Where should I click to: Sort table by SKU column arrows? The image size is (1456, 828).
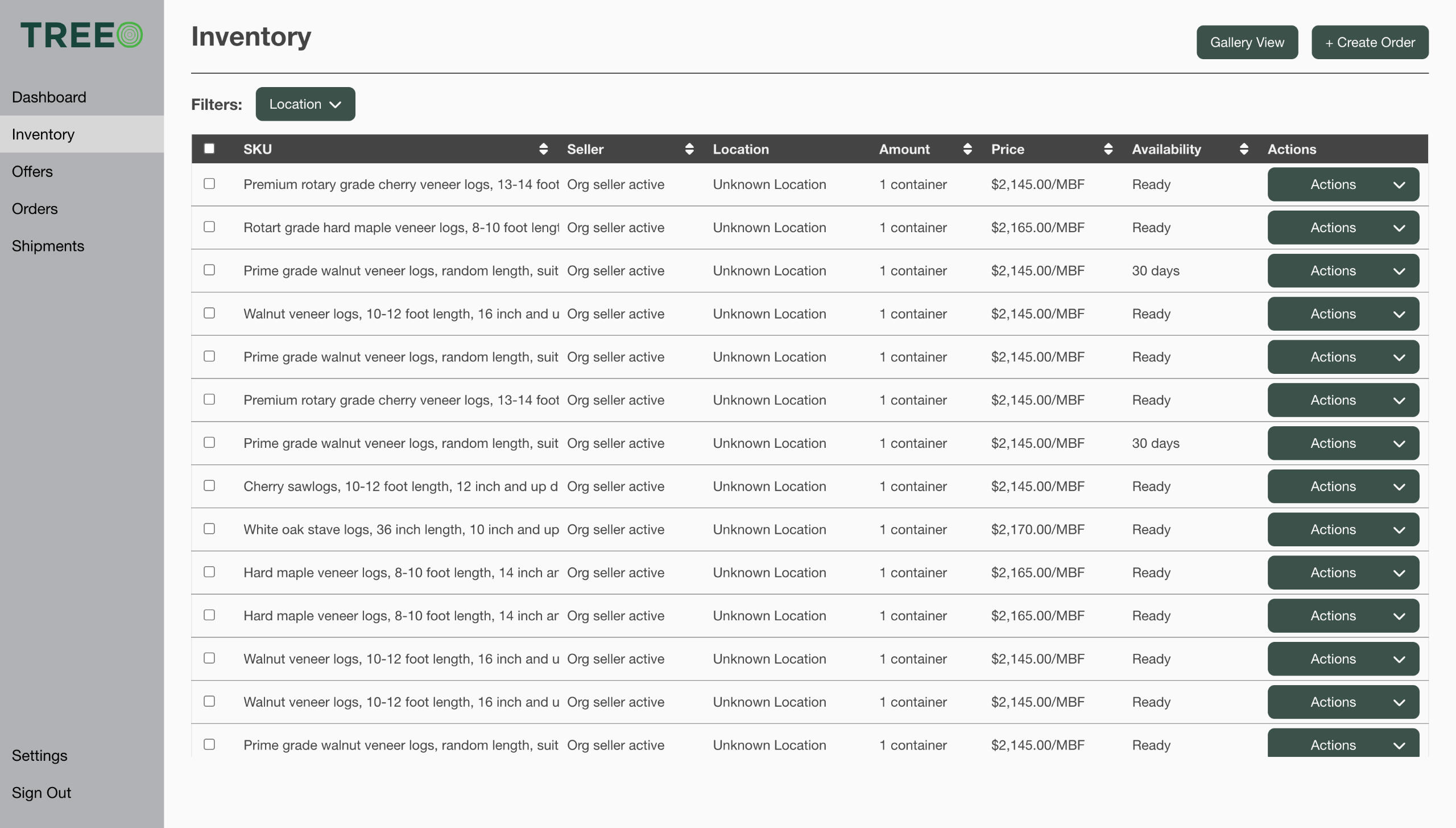(x=543, y=149)
